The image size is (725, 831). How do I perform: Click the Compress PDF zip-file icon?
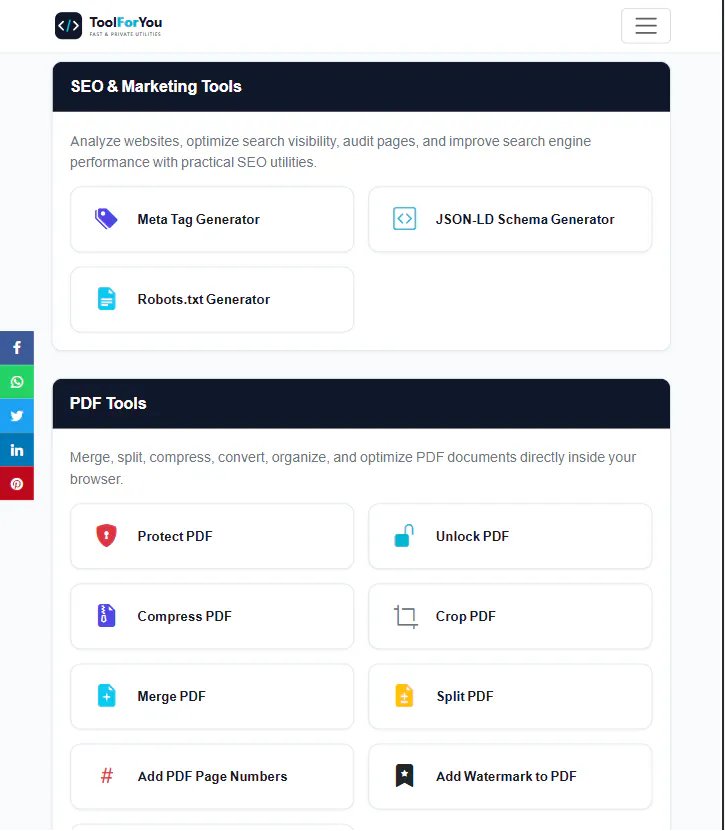point(107,616)
